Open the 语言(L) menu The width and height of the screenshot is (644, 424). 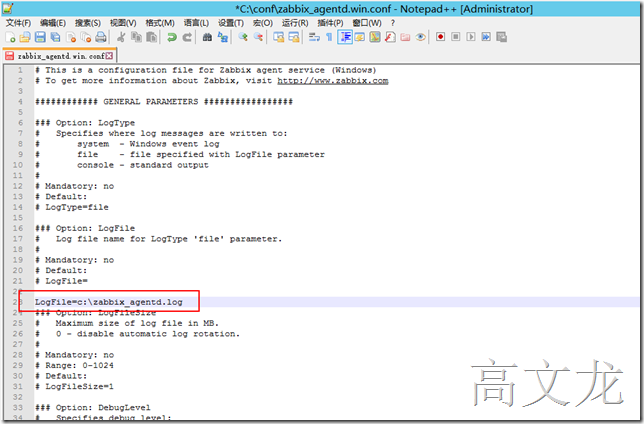point(196,23)
